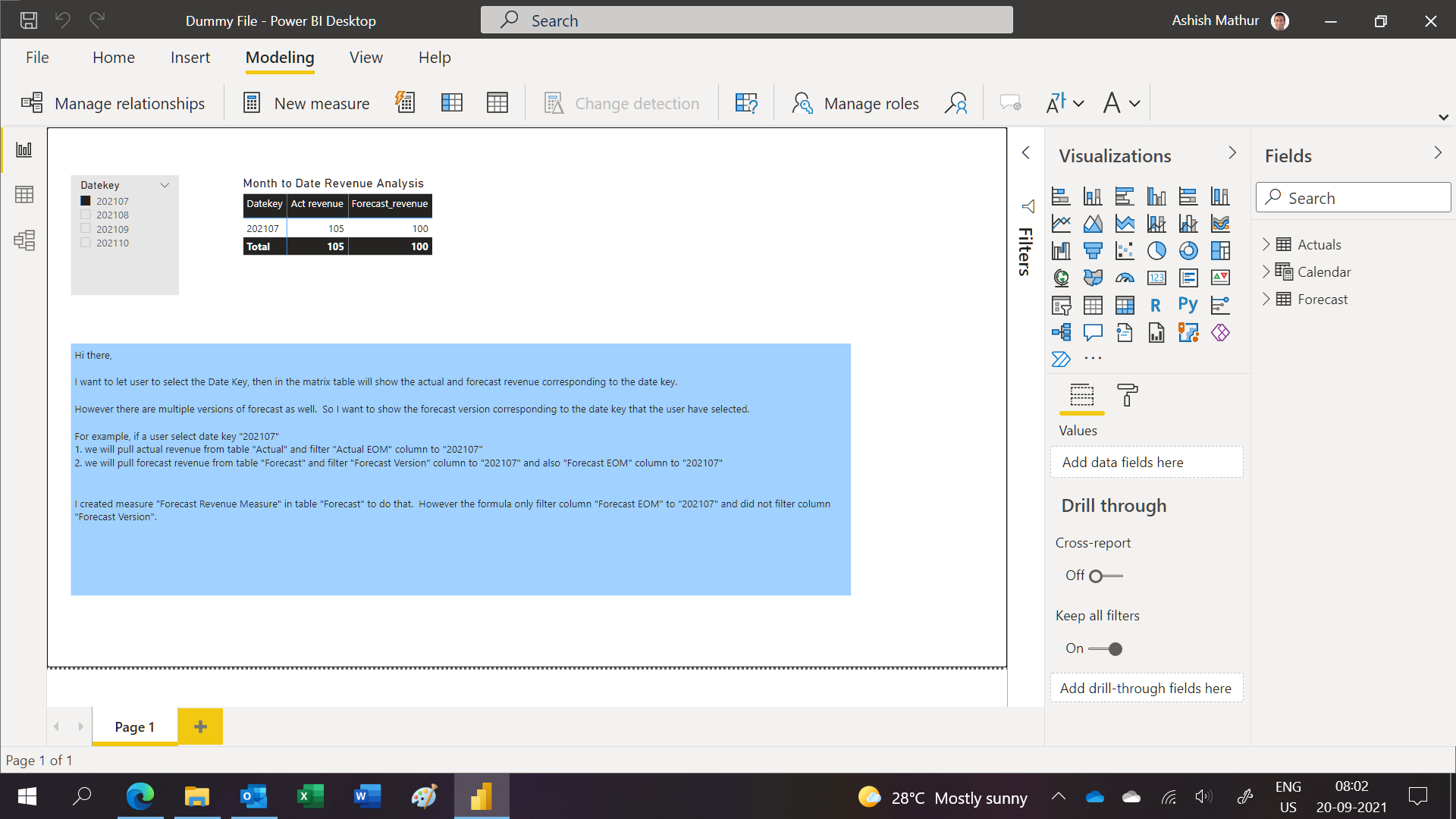Switch to the Data view icon

[x=24, y=195]
